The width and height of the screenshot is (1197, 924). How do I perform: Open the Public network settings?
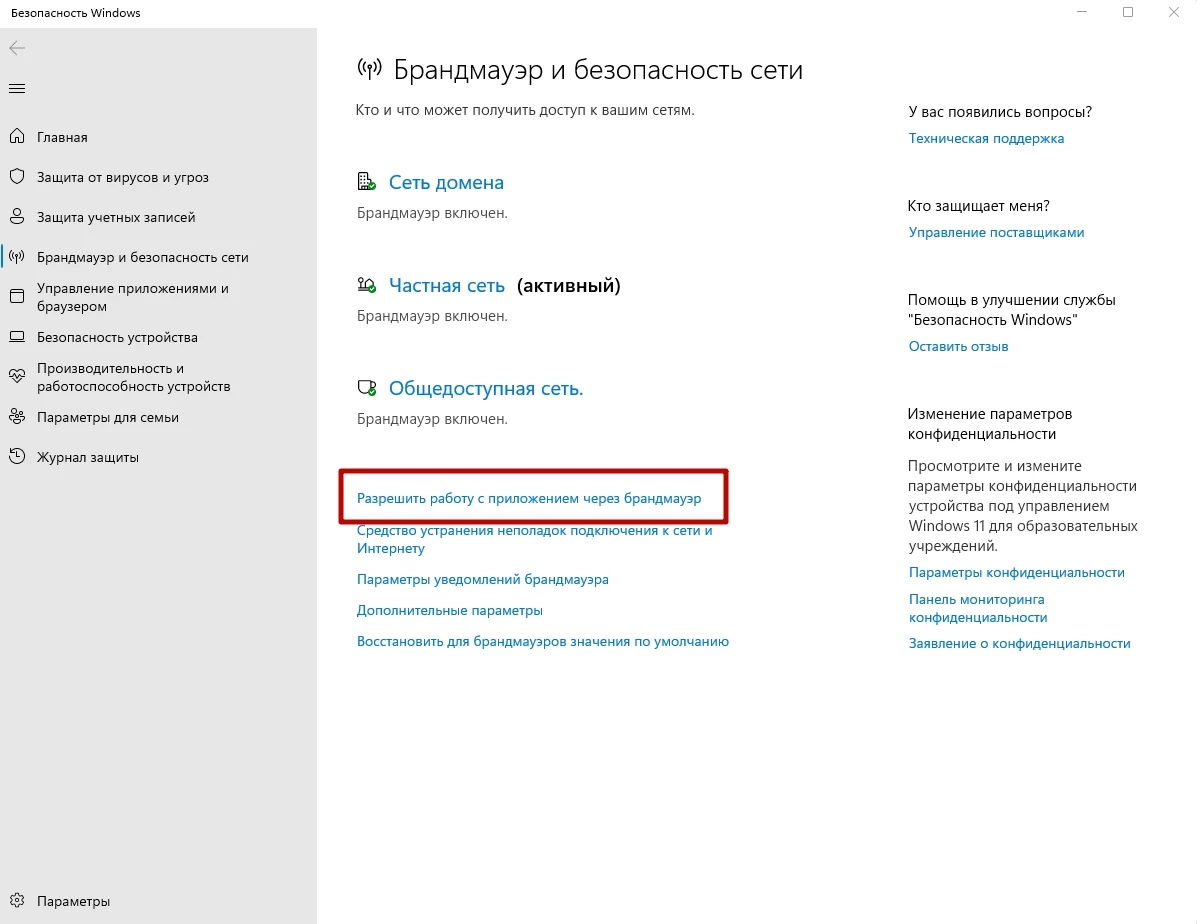(485, 389)
